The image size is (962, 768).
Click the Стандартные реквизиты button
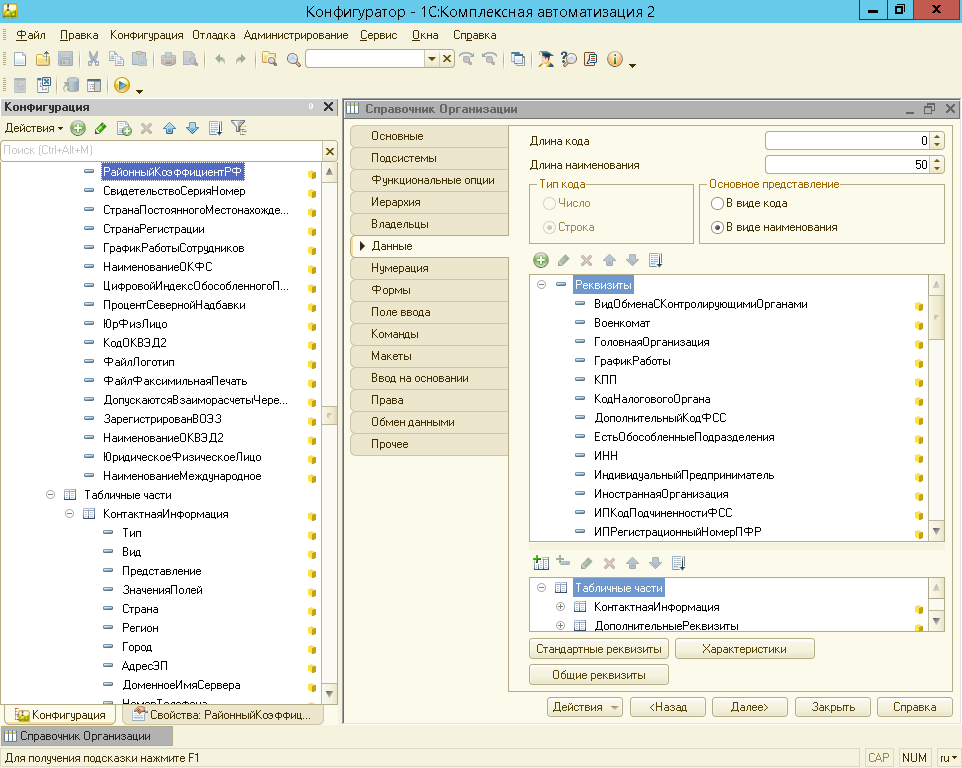(599, 649)
